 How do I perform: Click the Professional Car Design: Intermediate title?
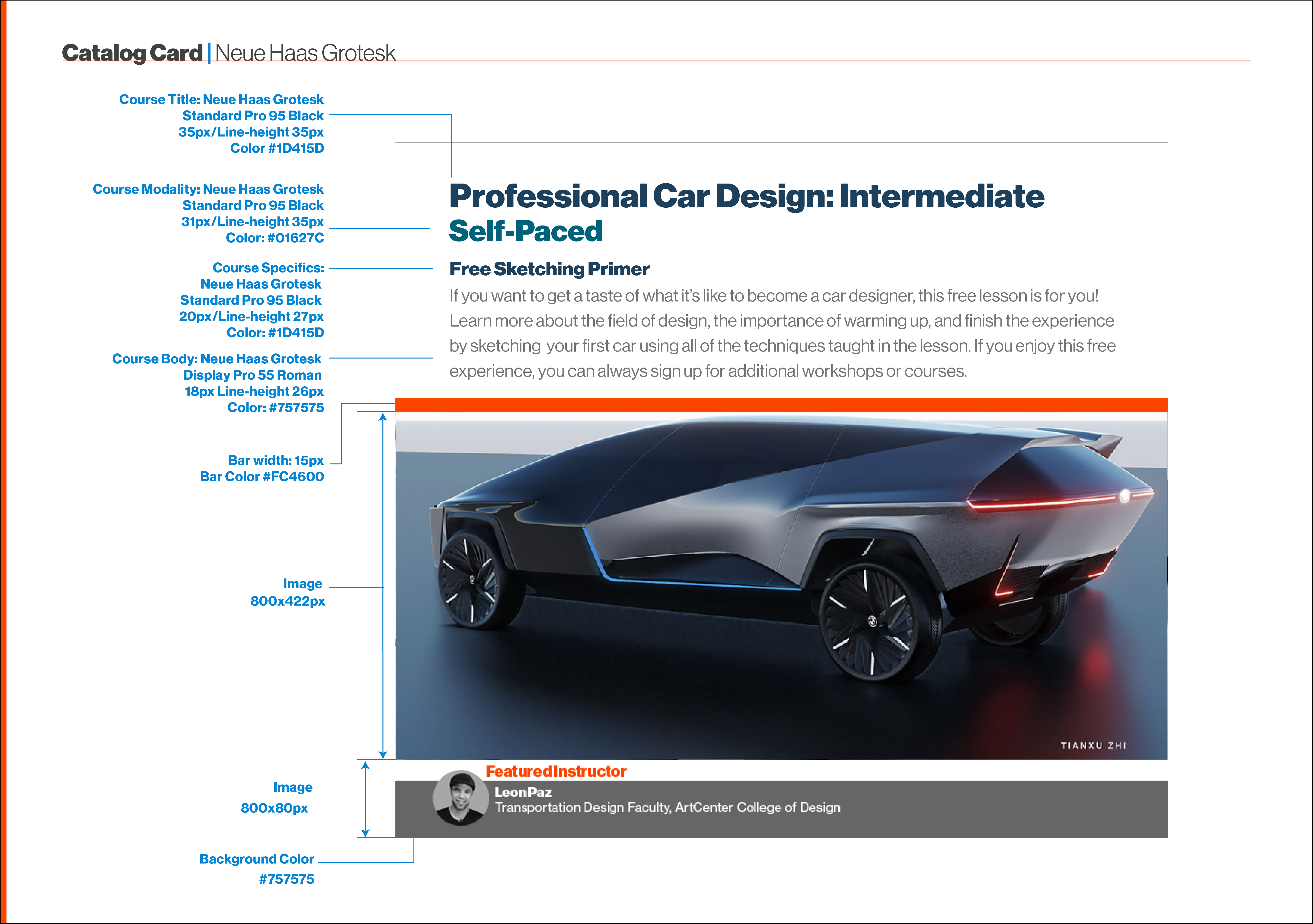pyautogui.click(x=746, y=196)
